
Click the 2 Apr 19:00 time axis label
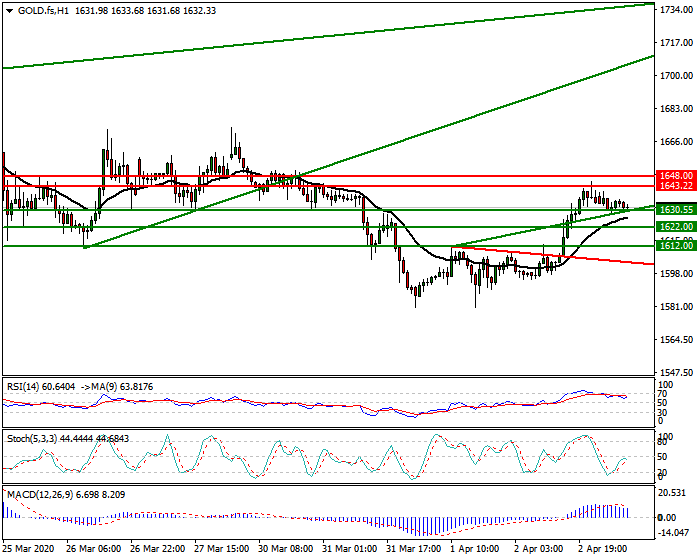(x=604, y=548)
